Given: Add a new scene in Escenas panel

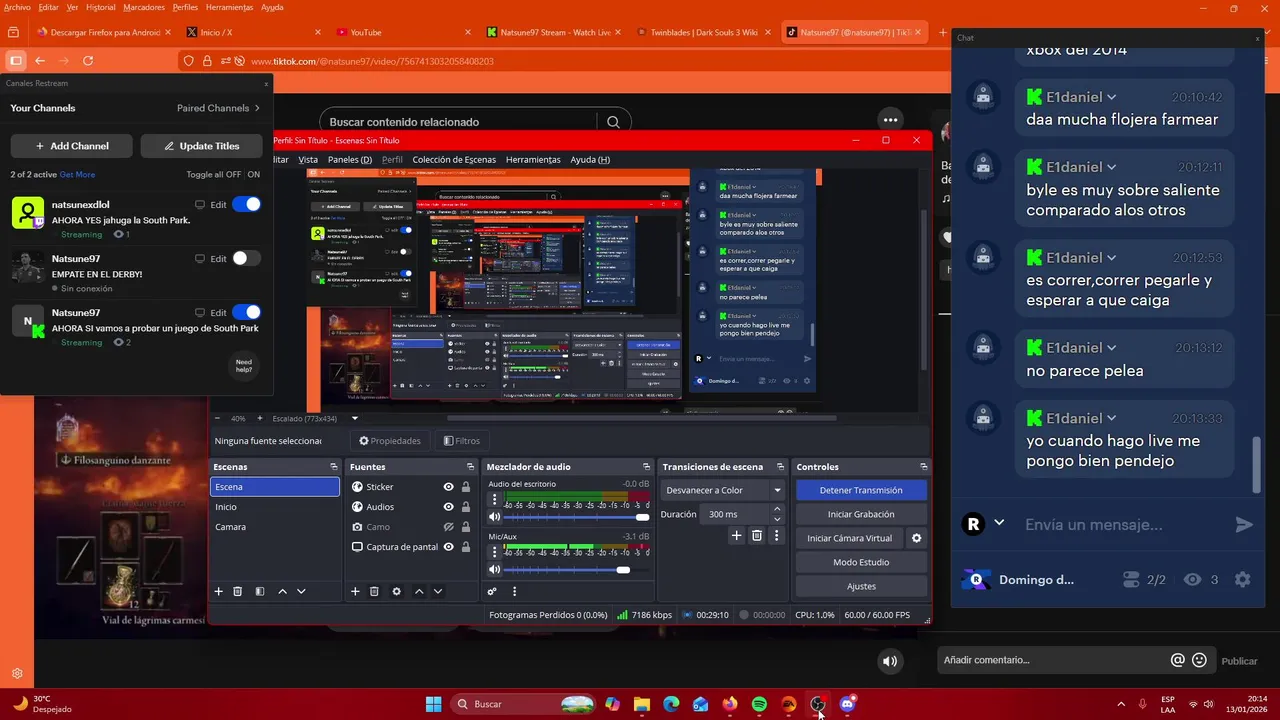Looking at the screenshot, I should (x=218, y=591).
